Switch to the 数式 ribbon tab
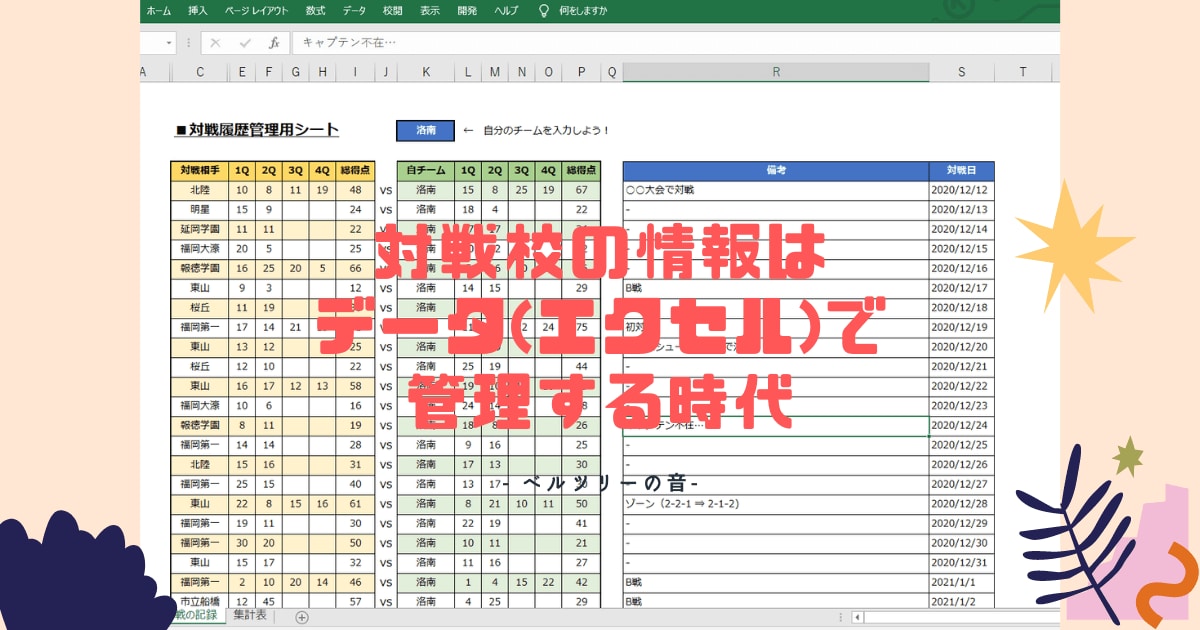The image size is (1200, 630). pyautogui.click(x=315, y=11)
